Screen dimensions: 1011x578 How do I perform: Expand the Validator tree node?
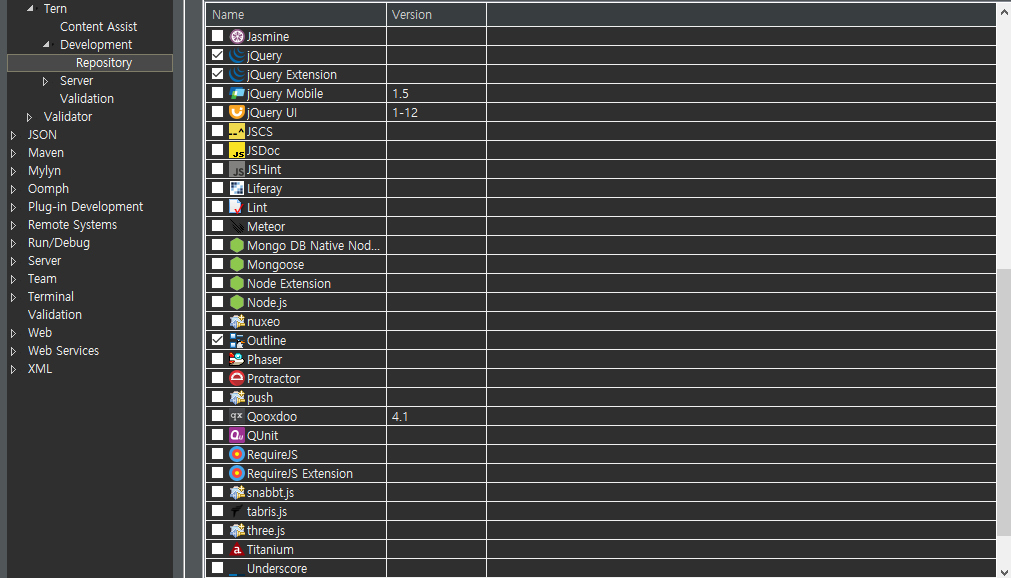click(30, 117)
